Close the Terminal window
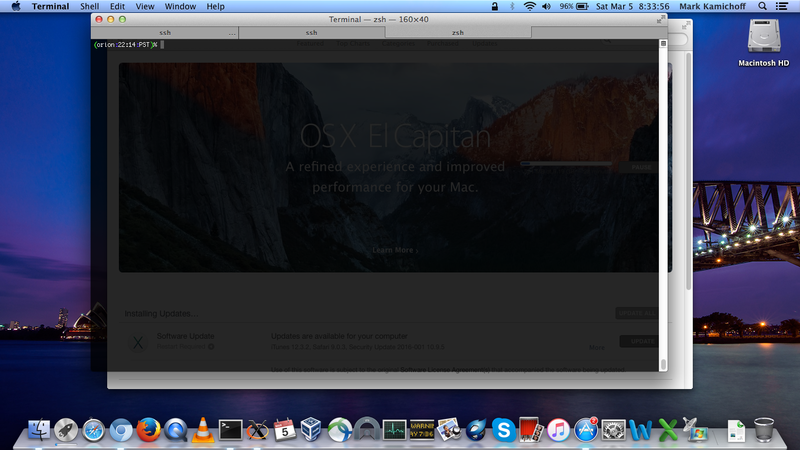Viewport: 800px width, 450px height. coord(99,19)
